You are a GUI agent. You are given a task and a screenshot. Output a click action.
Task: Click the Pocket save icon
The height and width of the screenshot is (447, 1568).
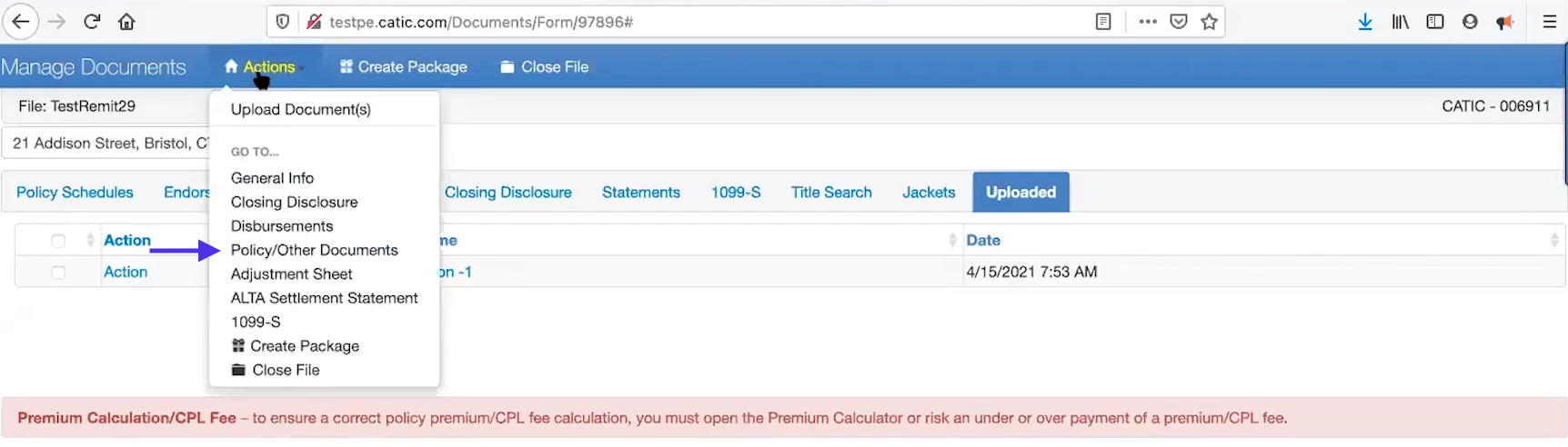click(1179, 22)
